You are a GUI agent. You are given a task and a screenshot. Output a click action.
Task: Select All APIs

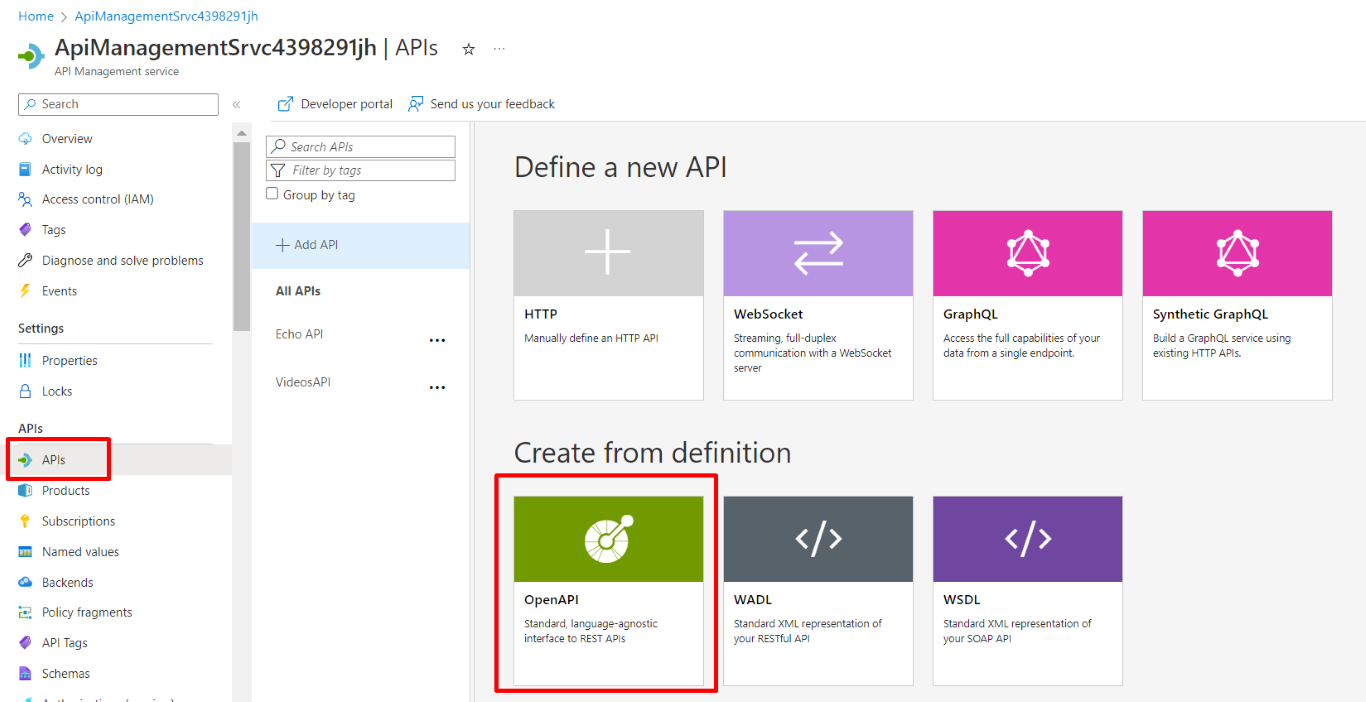298,291
